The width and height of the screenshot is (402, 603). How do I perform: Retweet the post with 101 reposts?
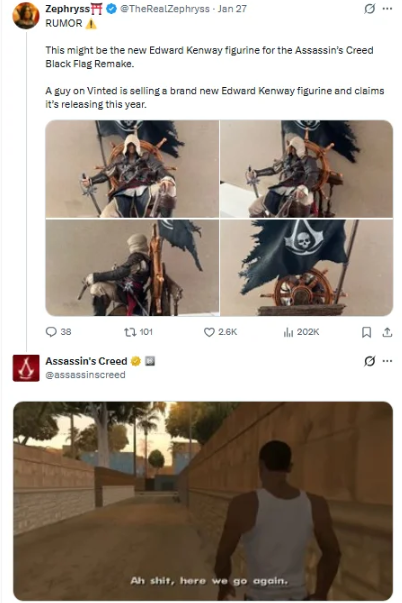point(129,332)
